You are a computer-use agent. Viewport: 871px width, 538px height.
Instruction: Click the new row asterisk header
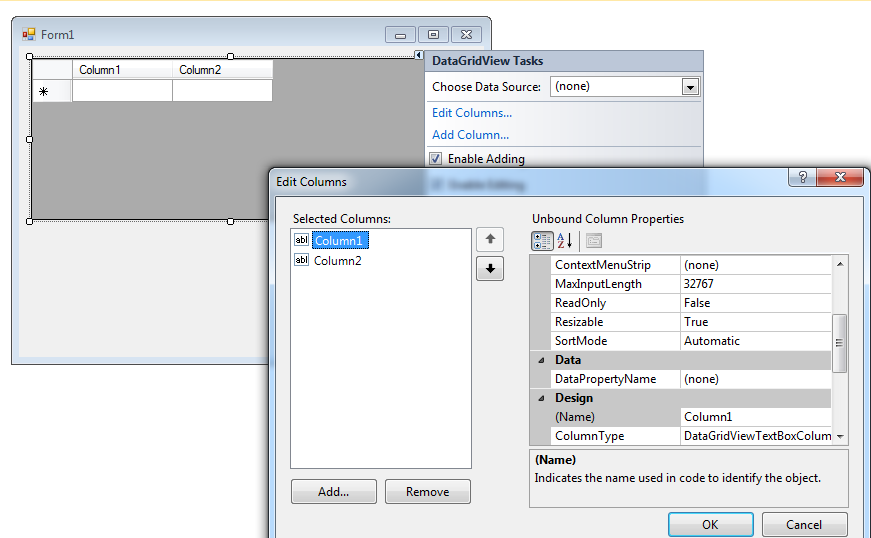coord(52,91)
